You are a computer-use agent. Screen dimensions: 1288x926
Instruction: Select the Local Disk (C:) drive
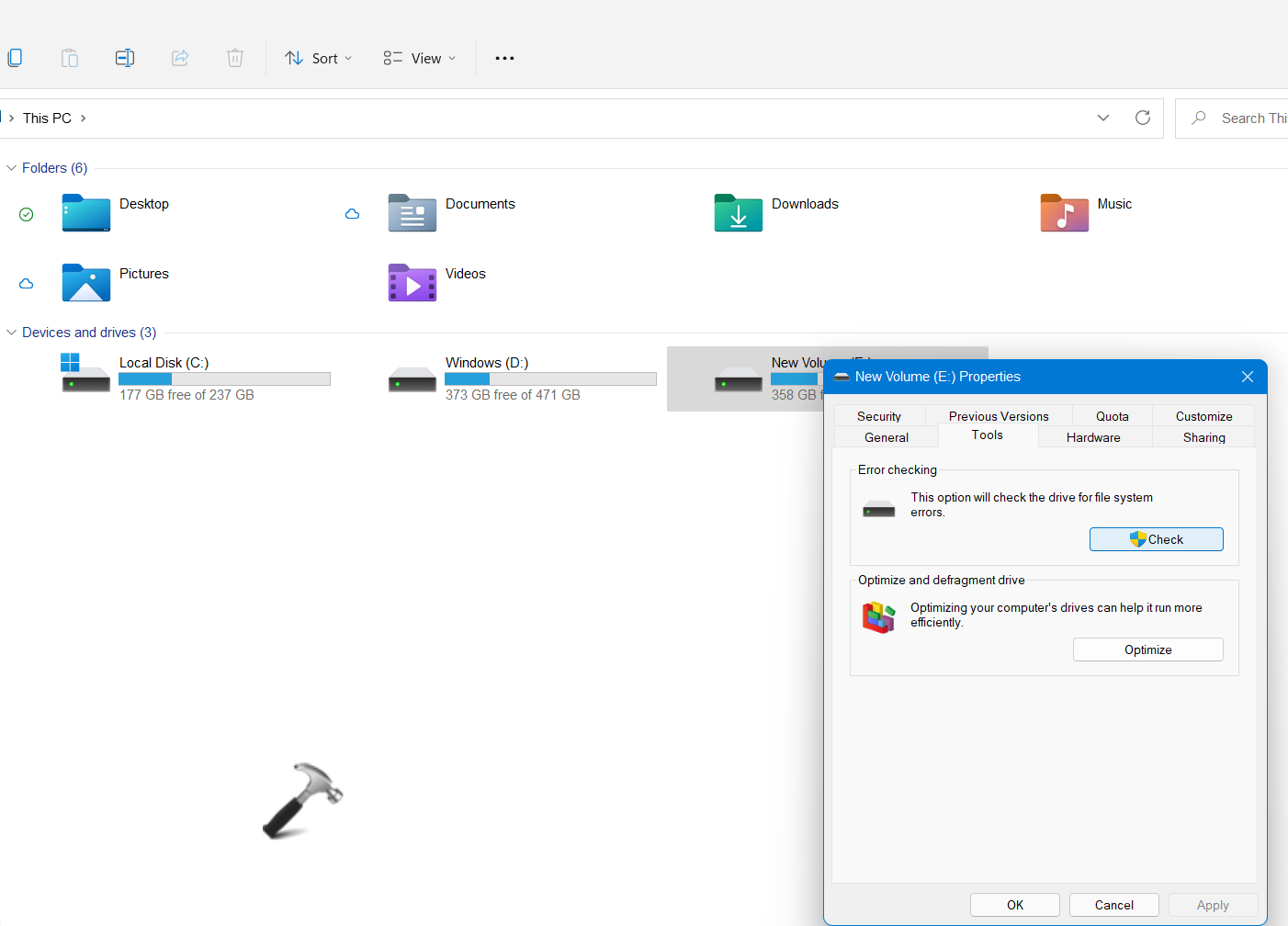[x=164, y=363]
